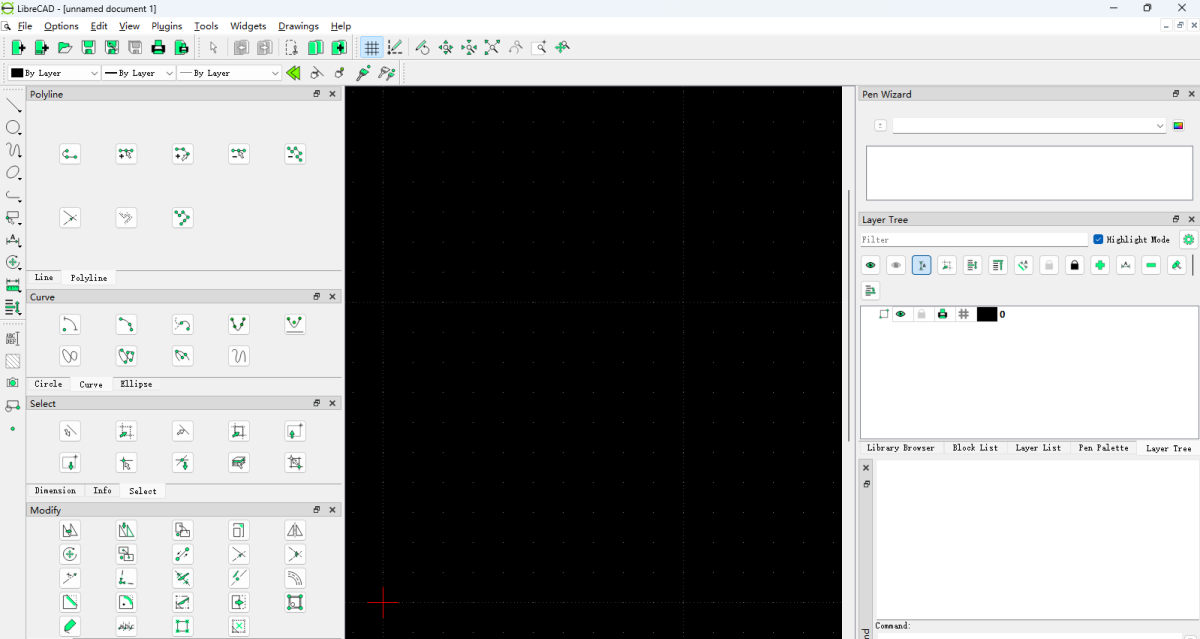Add a new layer in Layer Tree
Image resolution: width=1200 pixels, height=639 pixels.
coord(1100,265)
